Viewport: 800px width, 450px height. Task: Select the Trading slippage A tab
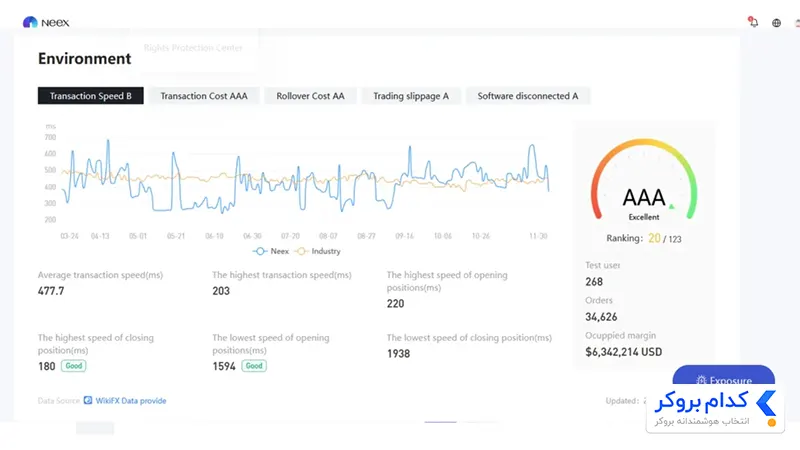pyautogui.click(x=411, y=96)
